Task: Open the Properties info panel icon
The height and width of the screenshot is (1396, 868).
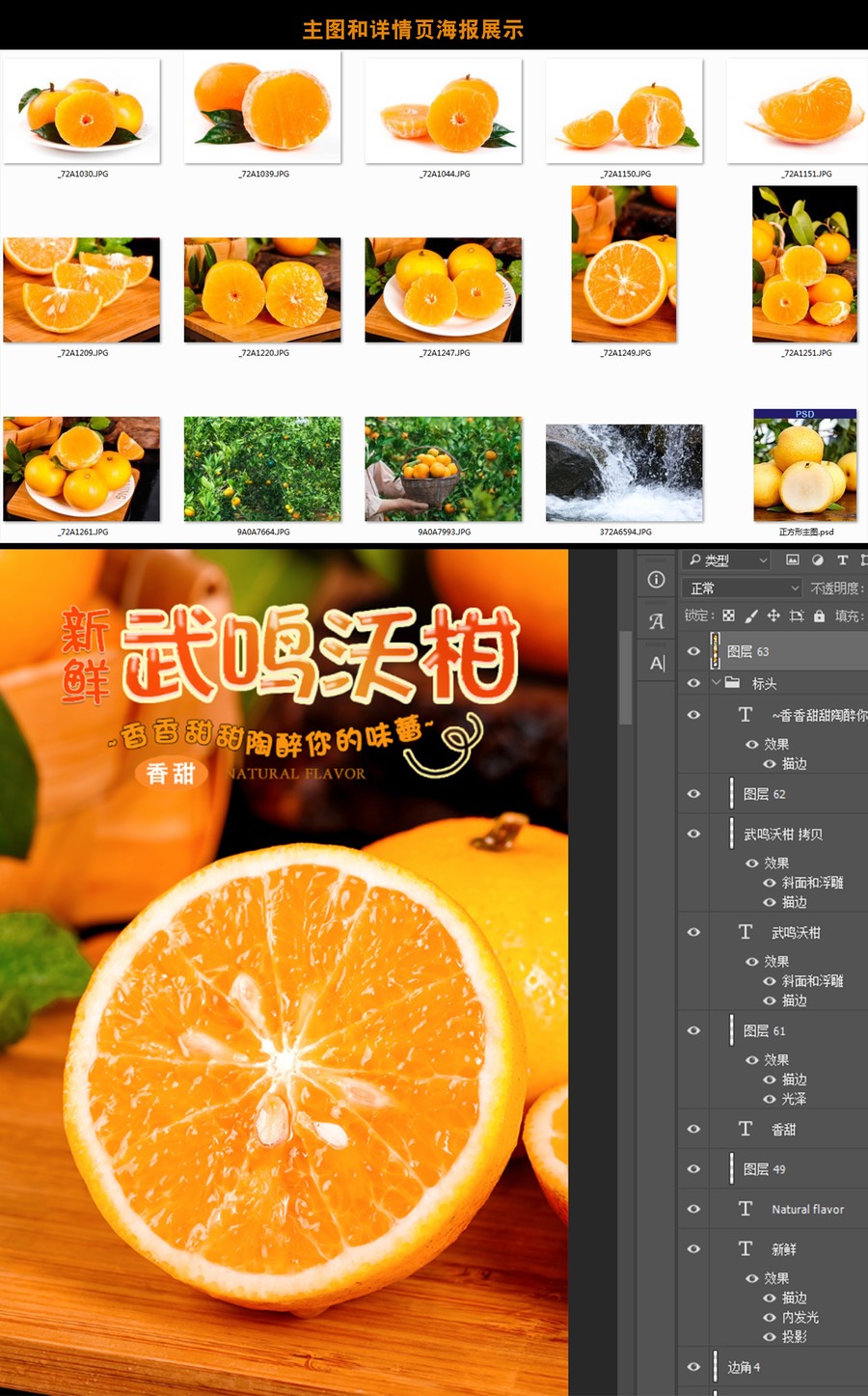Action: click(x=657, y=579)
